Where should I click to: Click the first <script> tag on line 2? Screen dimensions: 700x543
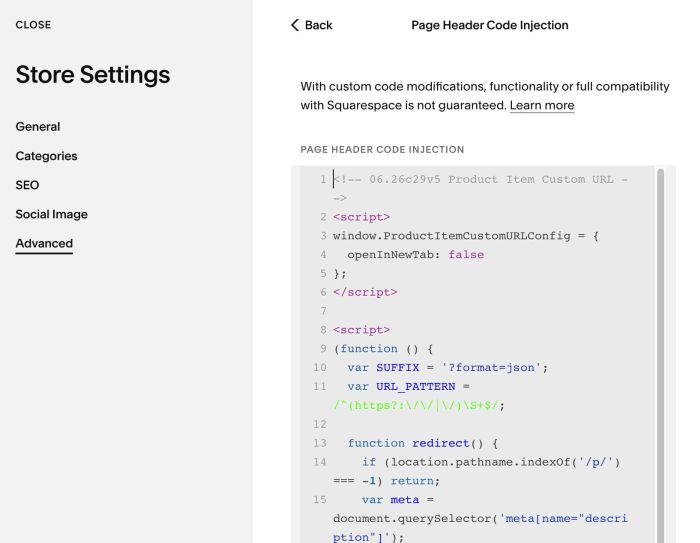pos(362,217)
